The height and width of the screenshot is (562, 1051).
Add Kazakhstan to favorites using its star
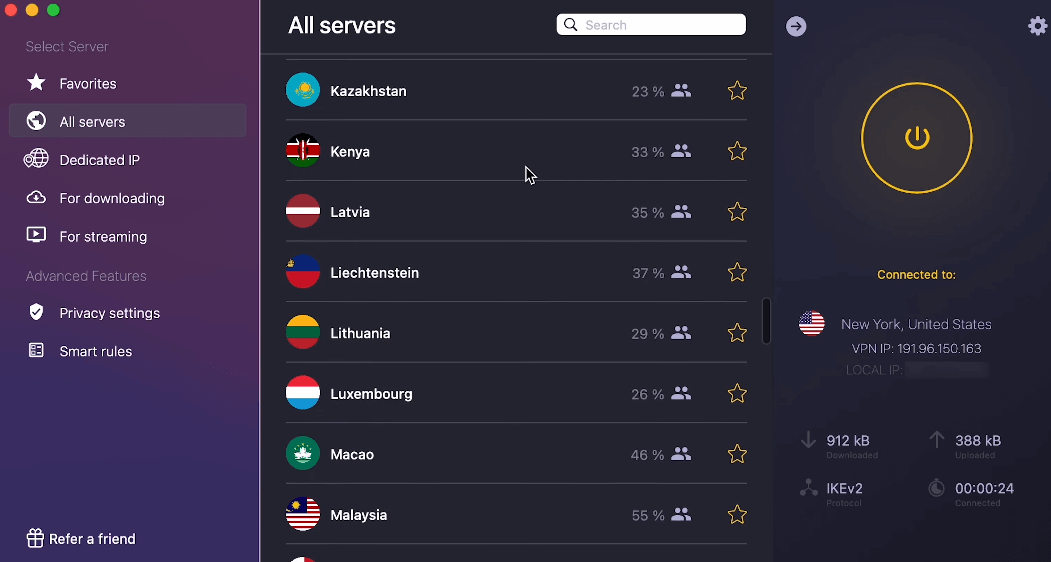[x=737, y=91]
